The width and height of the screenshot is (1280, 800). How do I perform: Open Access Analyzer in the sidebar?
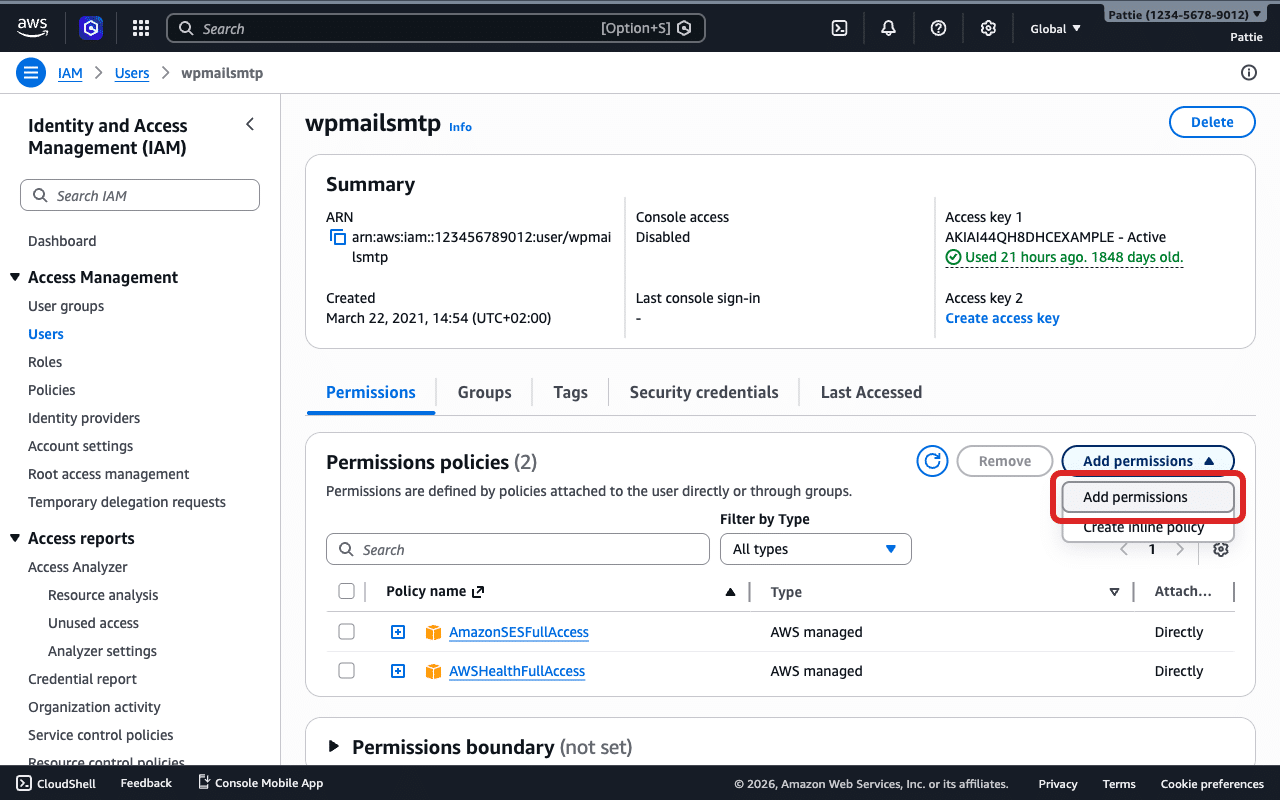(78, 567)
